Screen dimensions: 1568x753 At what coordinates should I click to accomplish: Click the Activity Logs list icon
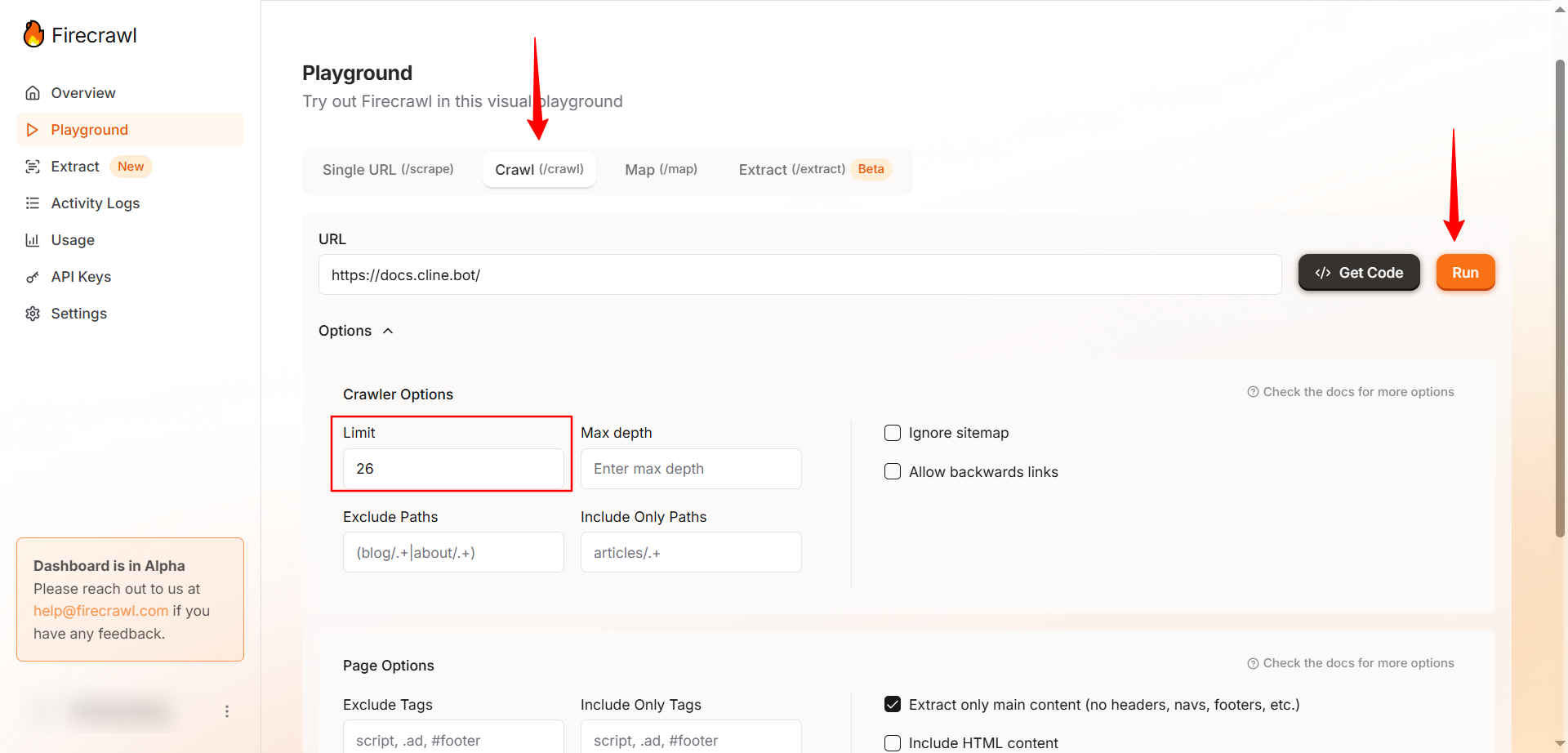pos(33,203)
